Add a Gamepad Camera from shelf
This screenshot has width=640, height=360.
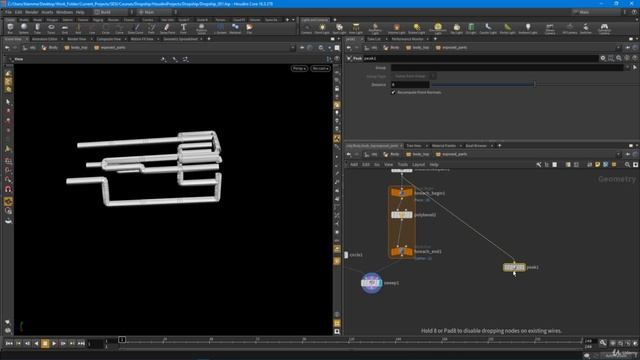(x=604, y=29)
